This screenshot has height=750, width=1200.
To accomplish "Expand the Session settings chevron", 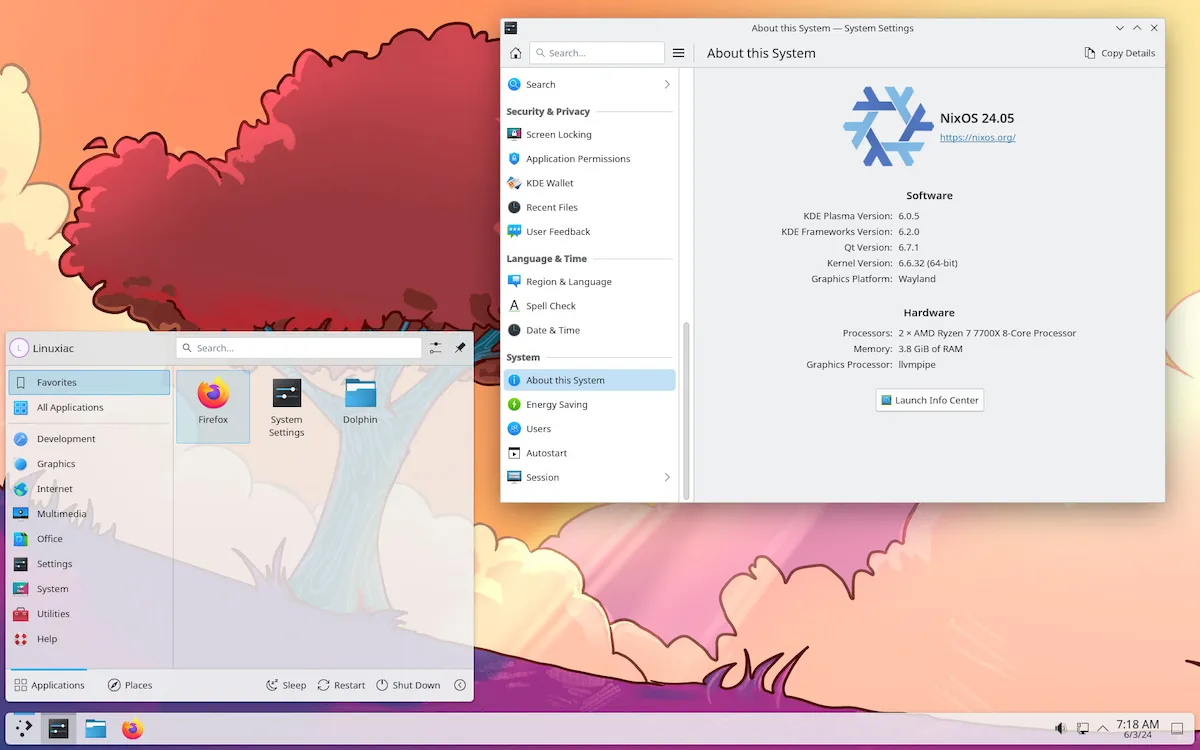I will click(x=667, y=478).
